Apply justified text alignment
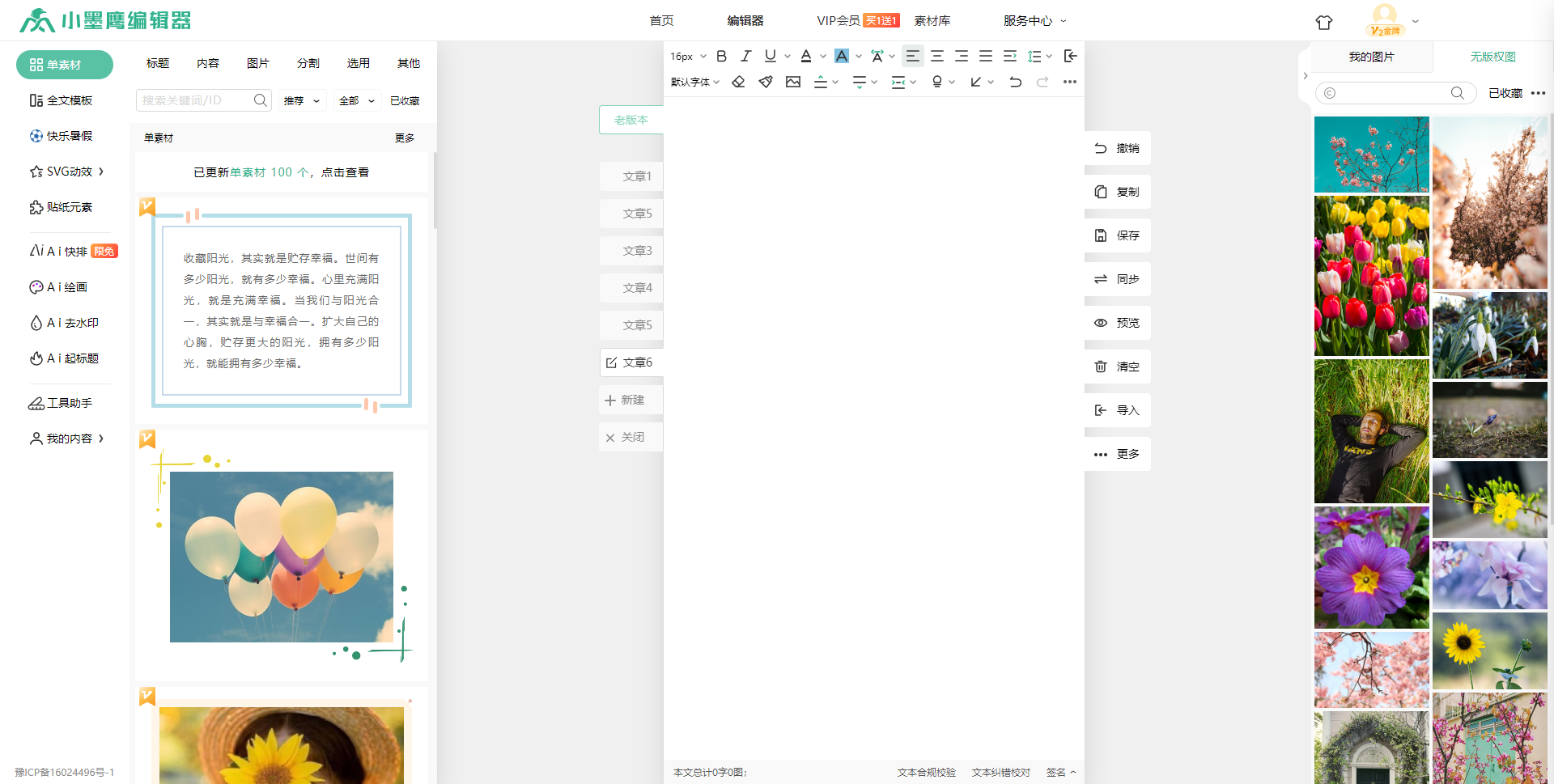The height and width of the screenshot is (784, 1554). pos(986,56)
